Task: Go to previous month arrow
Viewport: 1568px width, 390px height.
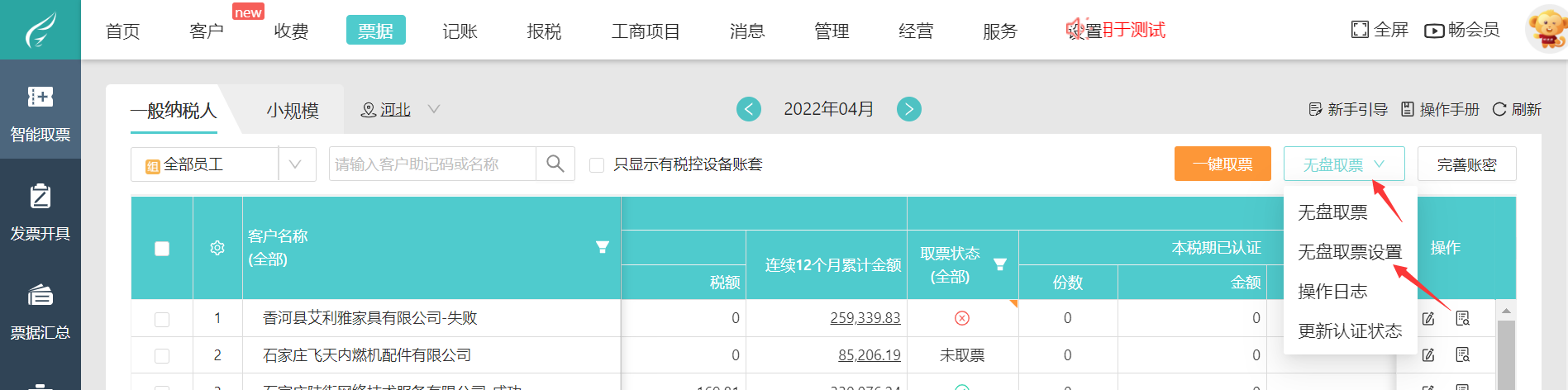Action: point(749,109)
